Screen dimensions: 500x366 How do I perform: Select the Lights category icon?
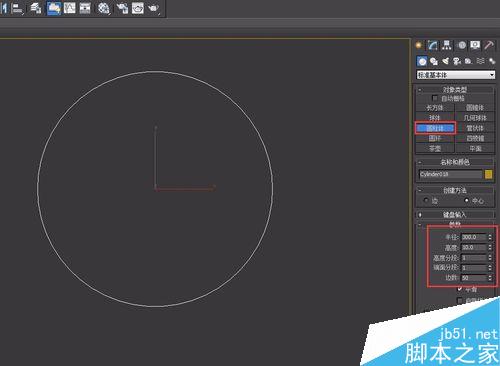[445, 61]
